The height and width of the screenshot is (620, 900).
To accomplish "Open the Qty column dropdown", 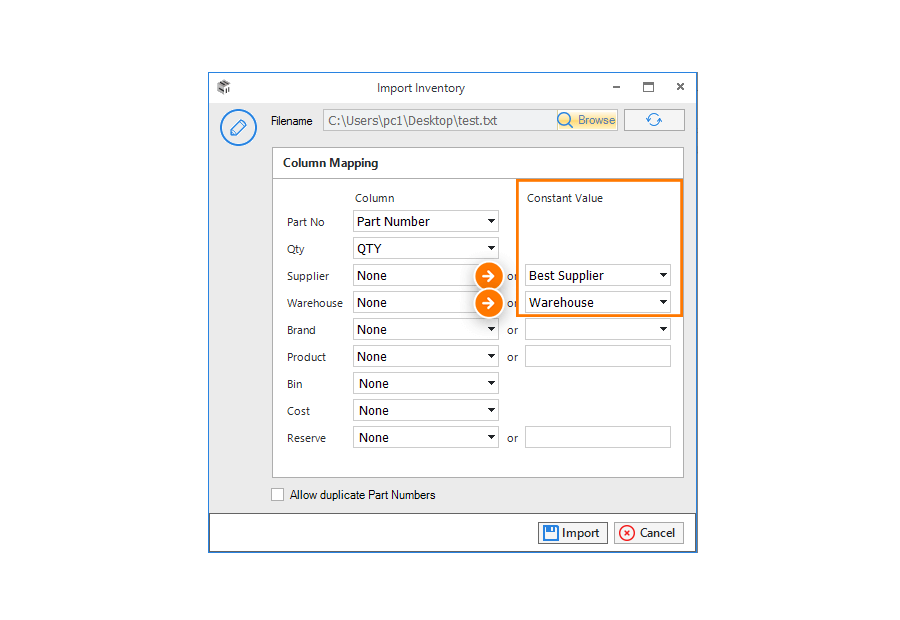I will (425, 248).
